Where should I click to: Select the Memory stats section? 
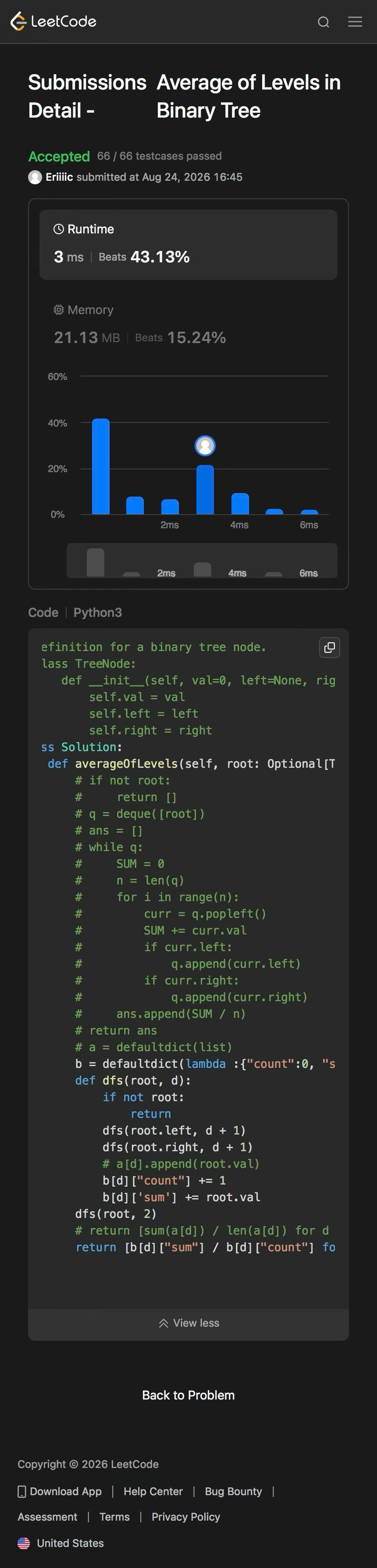[188, 324]
